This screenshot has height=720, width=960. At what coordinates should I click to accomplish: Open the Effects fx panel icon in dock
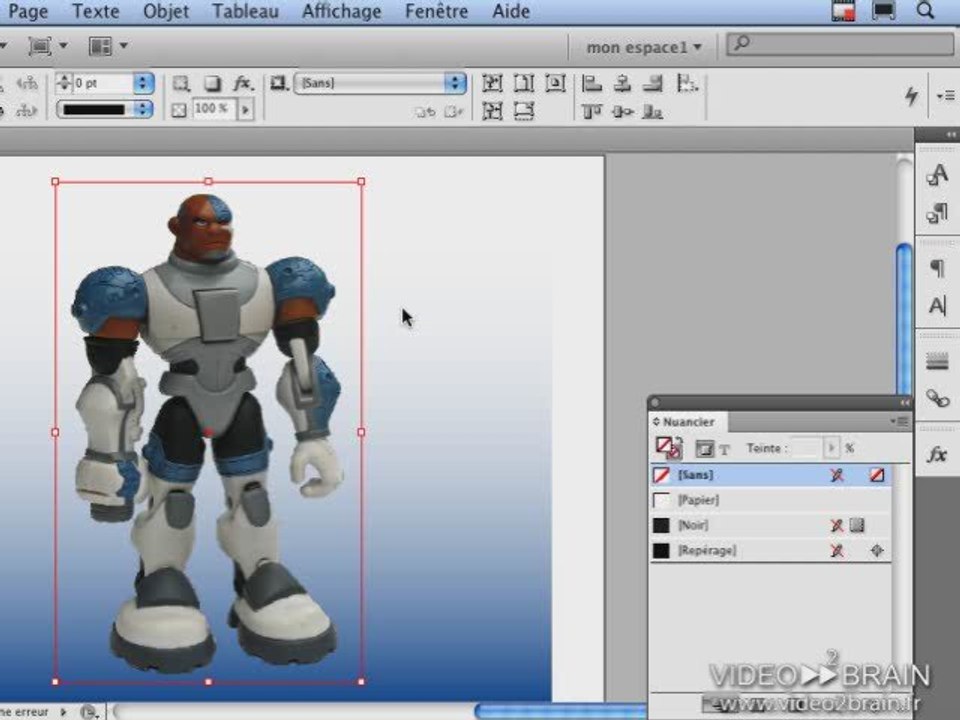[937, 455]
